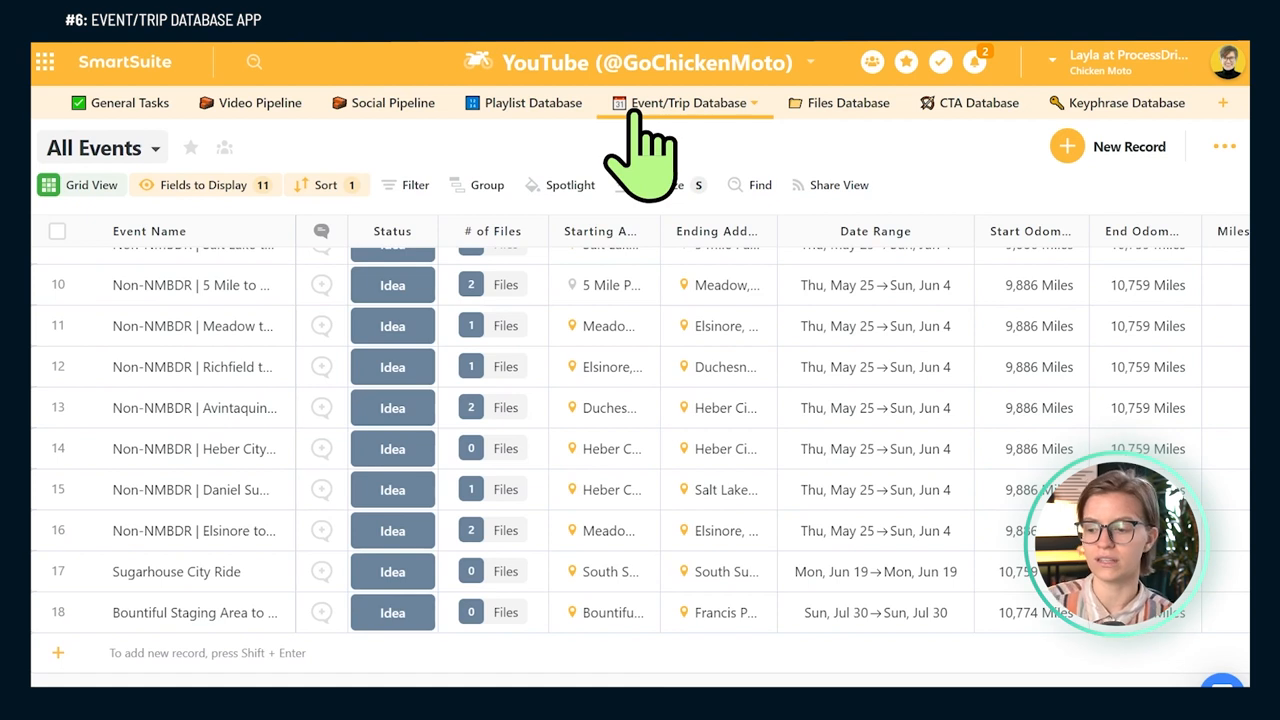Open the three-dot more options menu
1280x720 pixels.
tap(1225, 146)
